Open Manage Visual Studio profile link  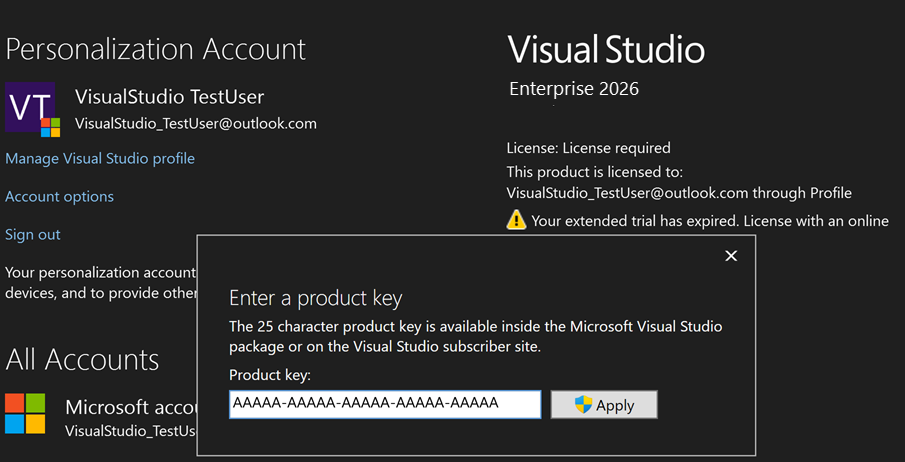[x=100, y=158]
